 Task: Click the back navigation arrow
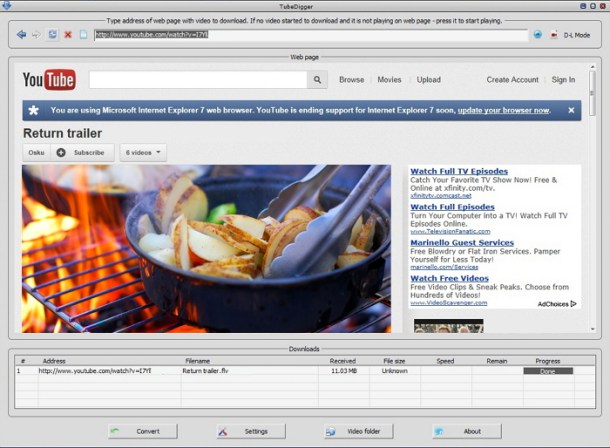click(x=22, y=34)
